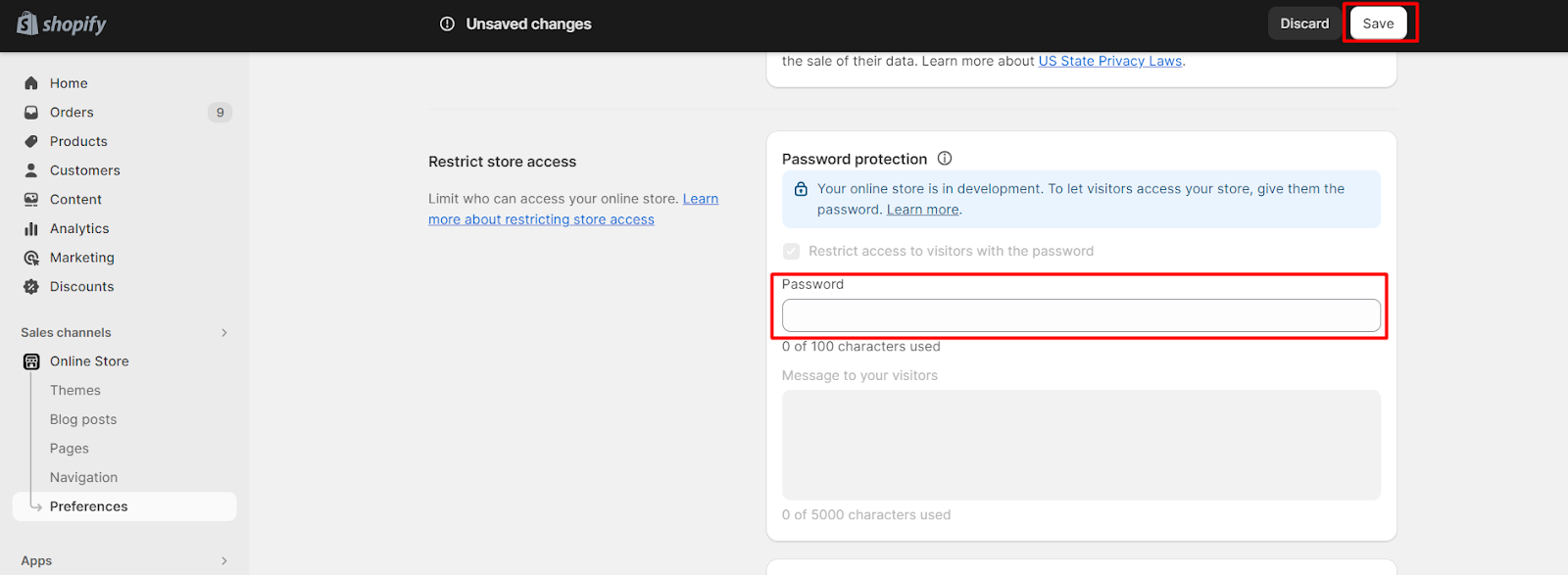Click the Orders inbox icon
The width and height of the screenshot is (1568, 575).
[31, 113]
